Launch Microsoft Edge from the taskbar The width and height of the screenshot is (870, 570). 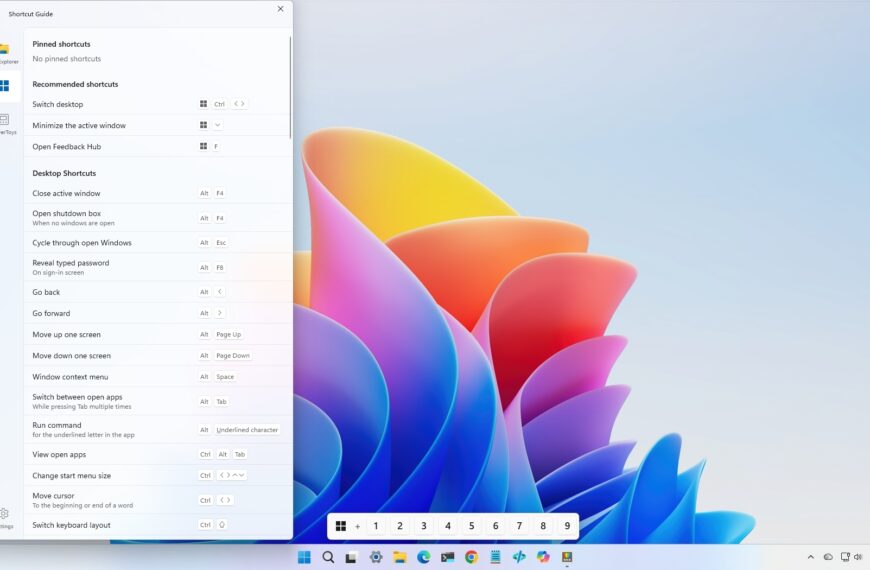[x=423, y=557]
